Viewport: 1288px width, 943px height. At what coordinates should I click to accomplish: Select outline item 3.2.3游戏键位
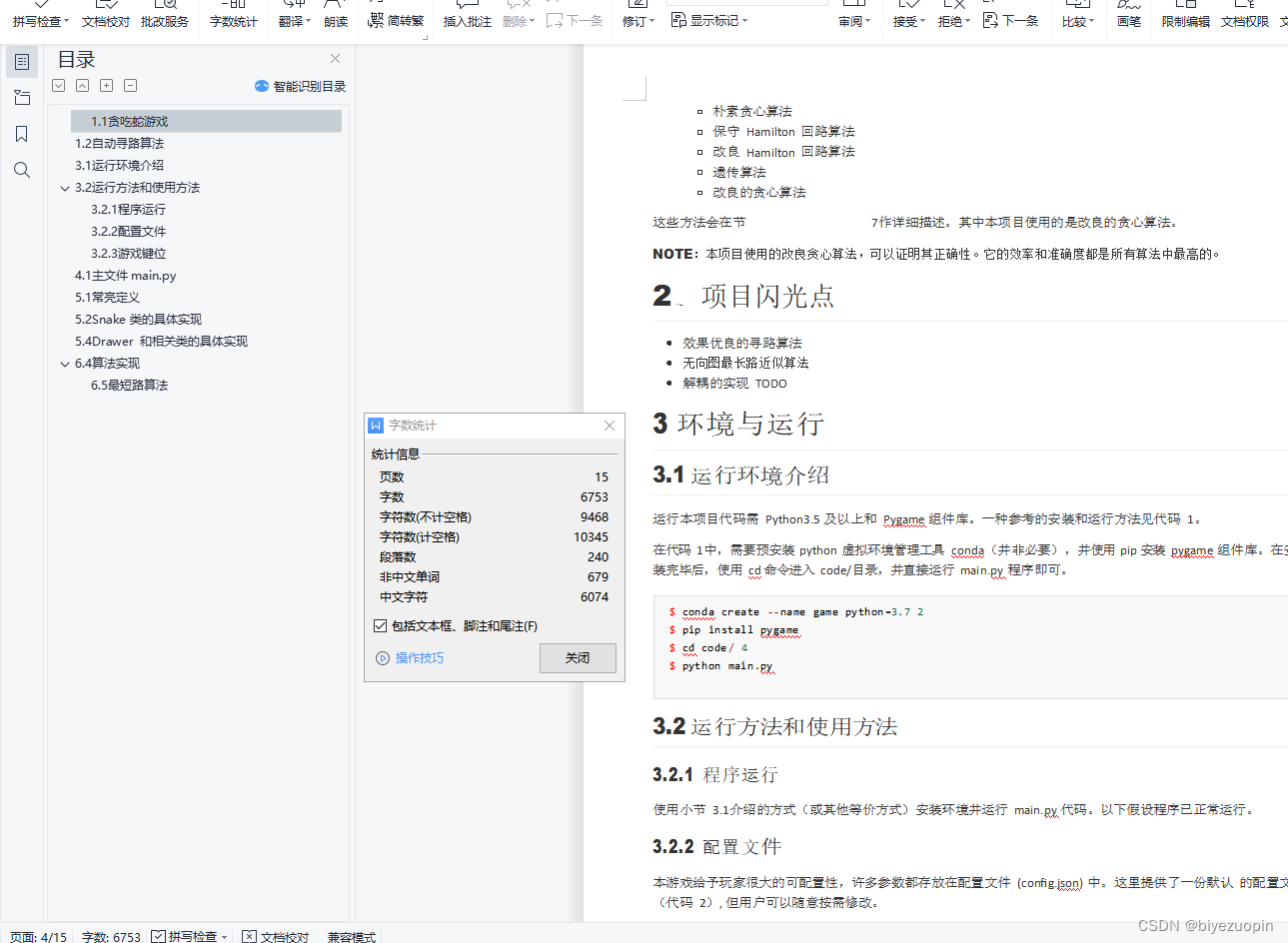pyautogui.click(x=128, y=254)
